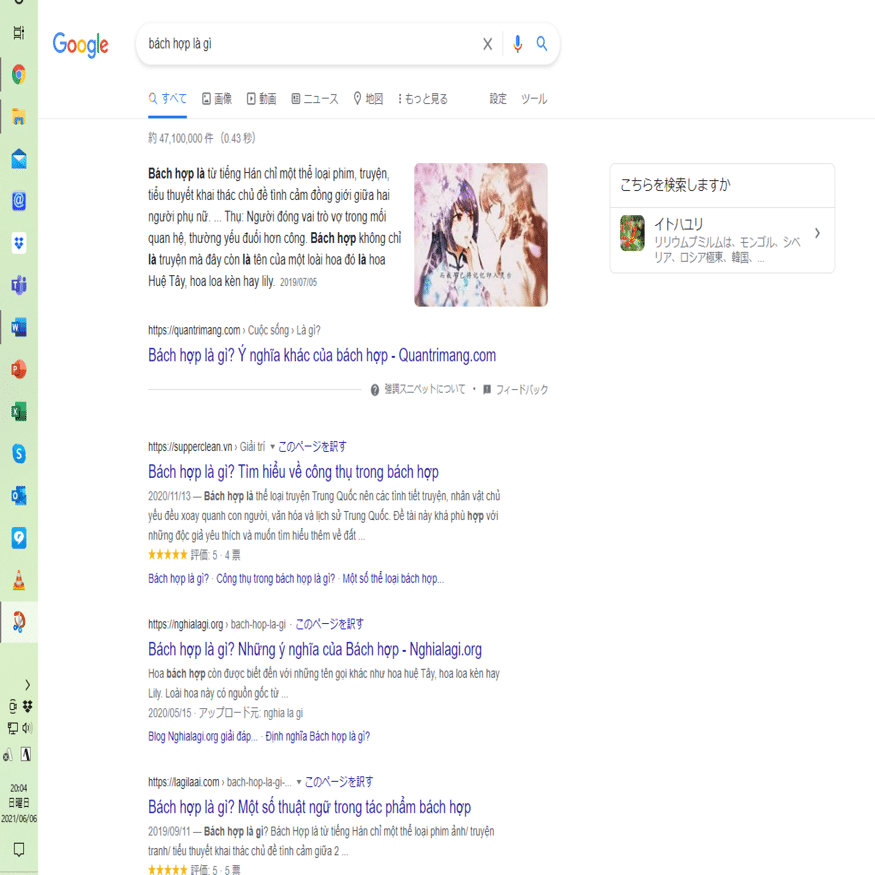This screenshot has width=875, height=875.
Task: Open the Snipping Tool taskbar icon
Action: pos(19,622)
